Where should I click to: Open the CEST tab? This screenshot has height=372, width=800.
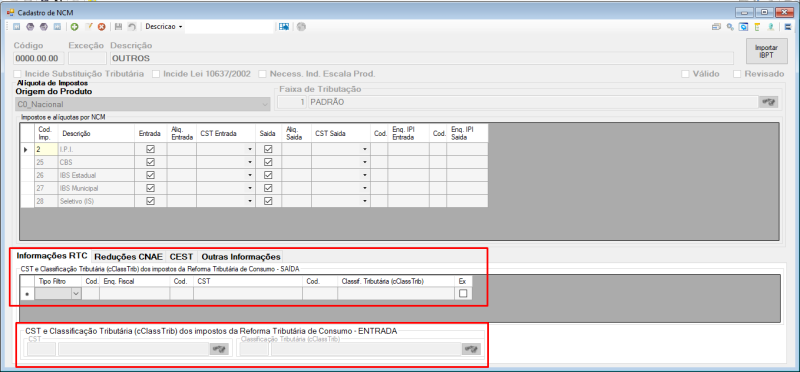tap(181, 256)
